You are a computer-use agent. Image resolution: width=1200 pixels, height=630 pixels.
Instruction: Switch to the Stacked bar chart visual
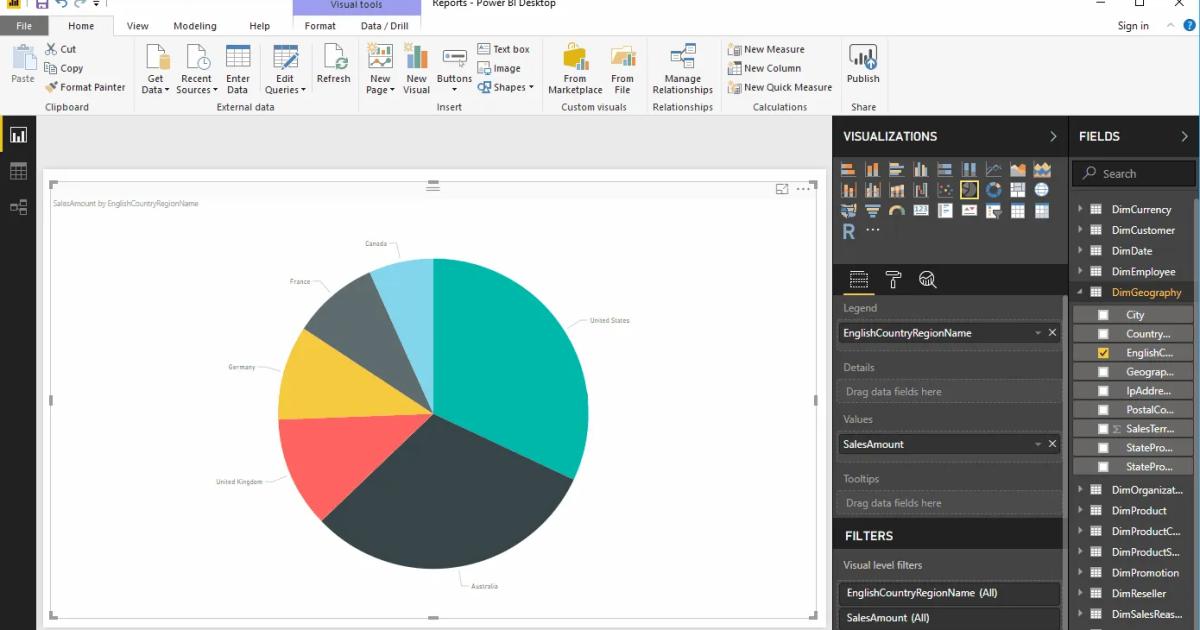848,168
